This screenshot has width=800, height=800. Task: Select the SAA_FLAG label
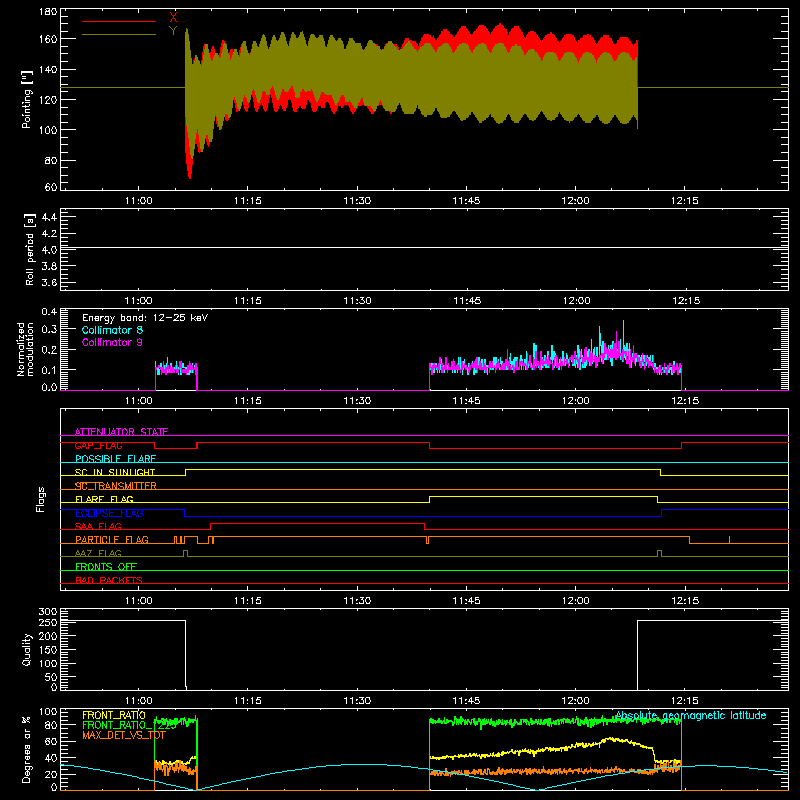[98, 526]
